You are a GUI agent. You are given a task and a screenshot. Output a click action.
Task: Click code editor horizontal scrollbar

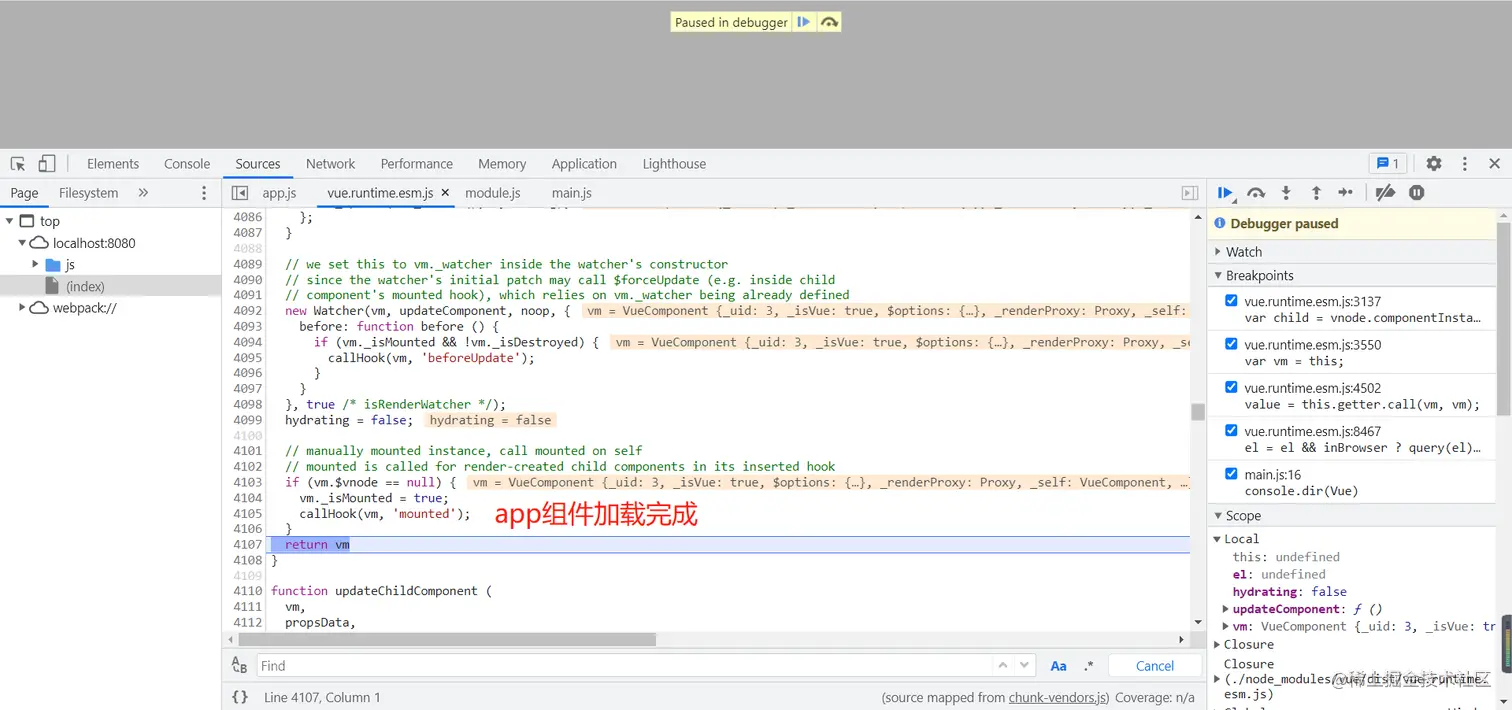pos(446,639)
